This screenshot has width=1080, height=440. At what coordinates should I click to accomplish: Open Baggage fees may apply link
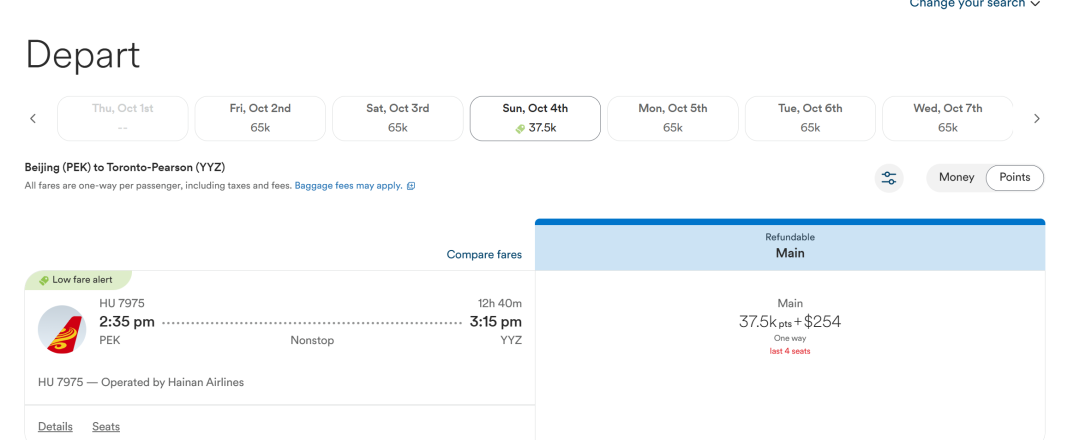coord(349,186)
